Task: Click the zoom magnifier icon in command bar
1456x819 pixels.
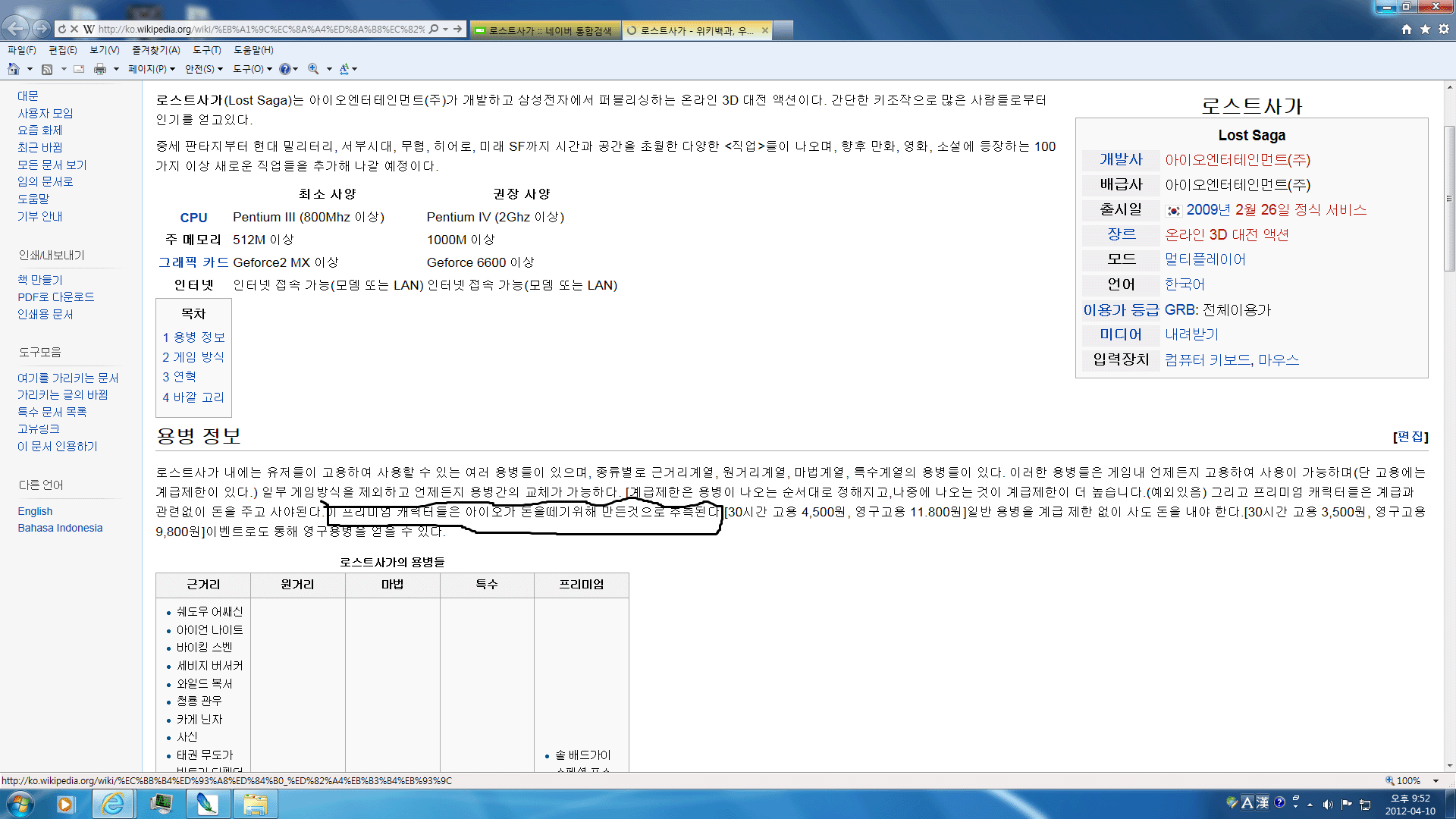Action: tap(313, 69)
